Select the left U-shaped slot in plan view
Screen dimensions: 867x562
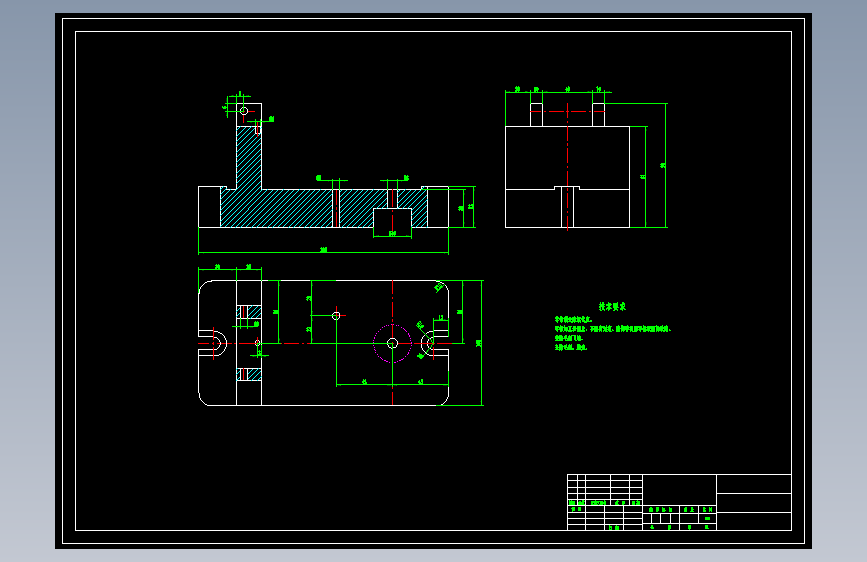tap(213, 344)
